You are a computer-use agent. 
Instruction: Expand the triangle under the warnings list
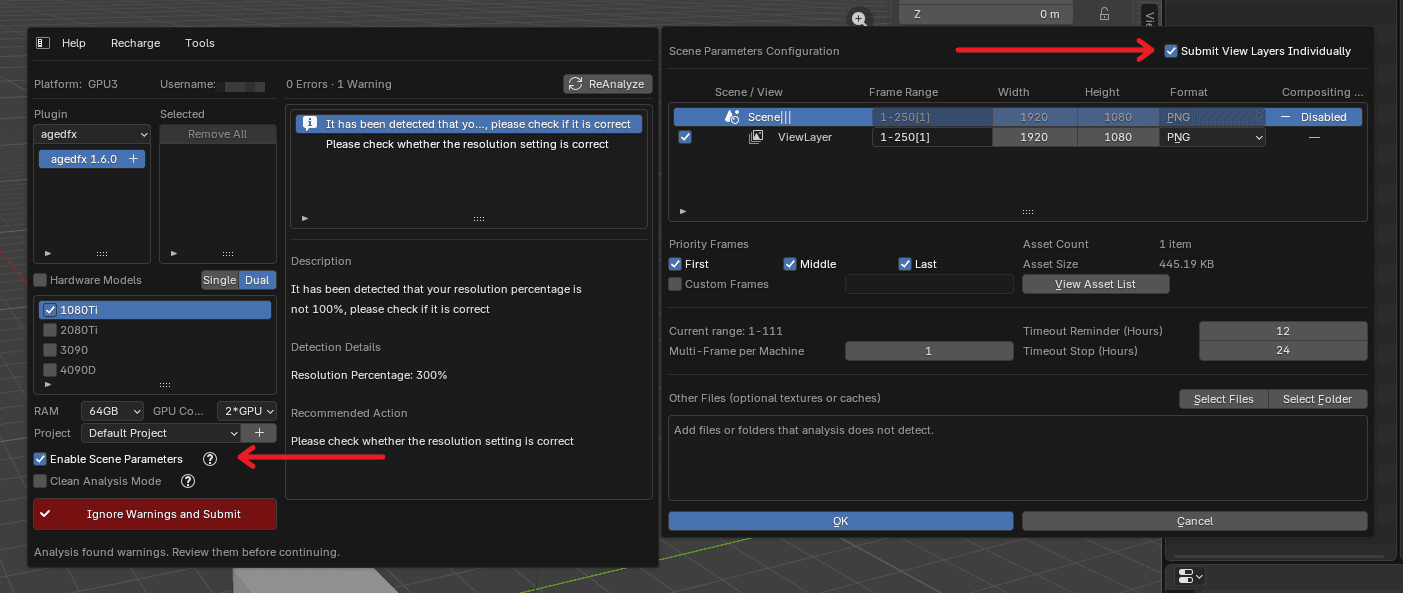coord(305,218)
